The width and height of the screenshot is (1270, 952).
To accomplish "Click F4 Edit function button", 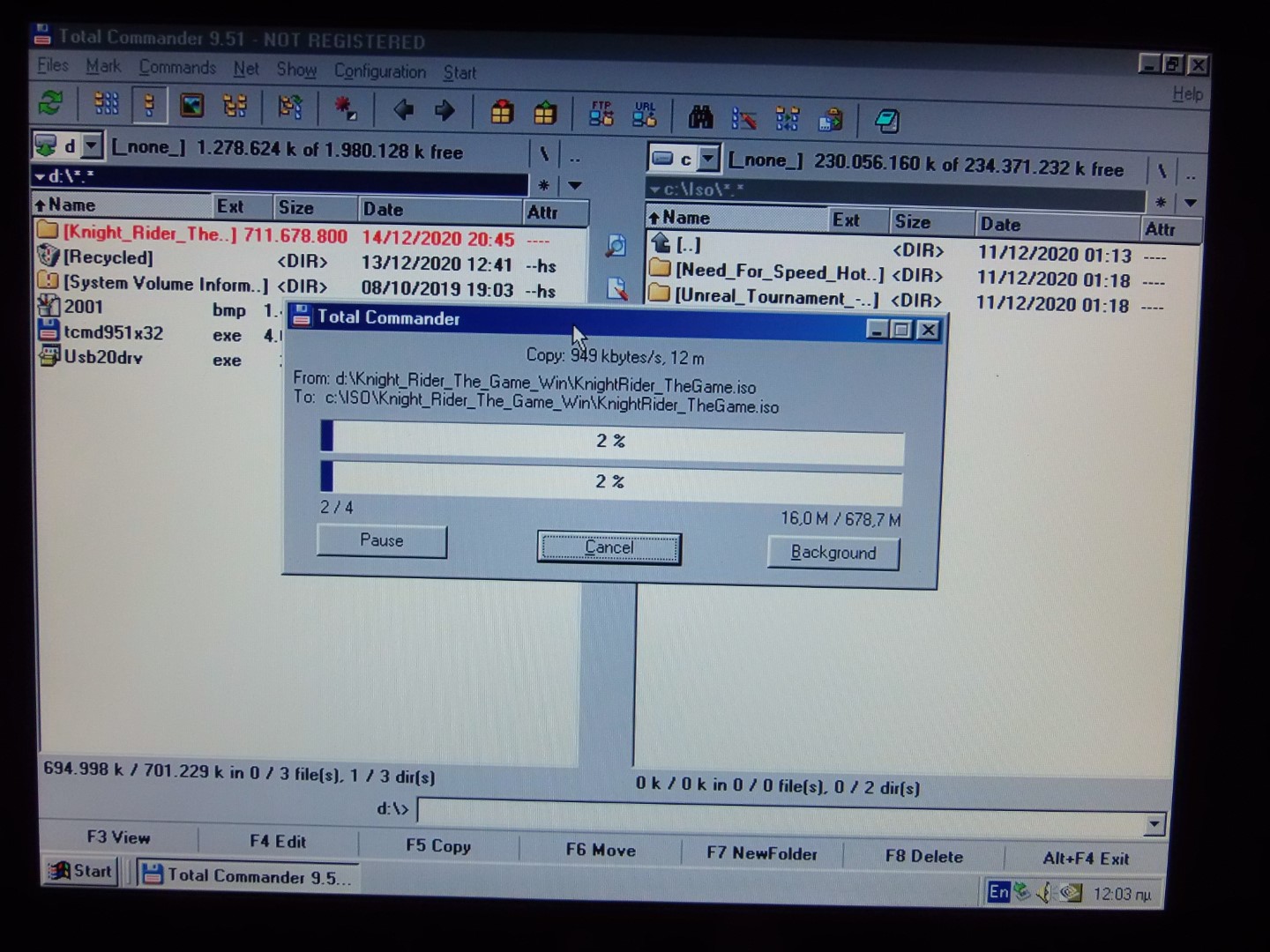I will 278,841.
